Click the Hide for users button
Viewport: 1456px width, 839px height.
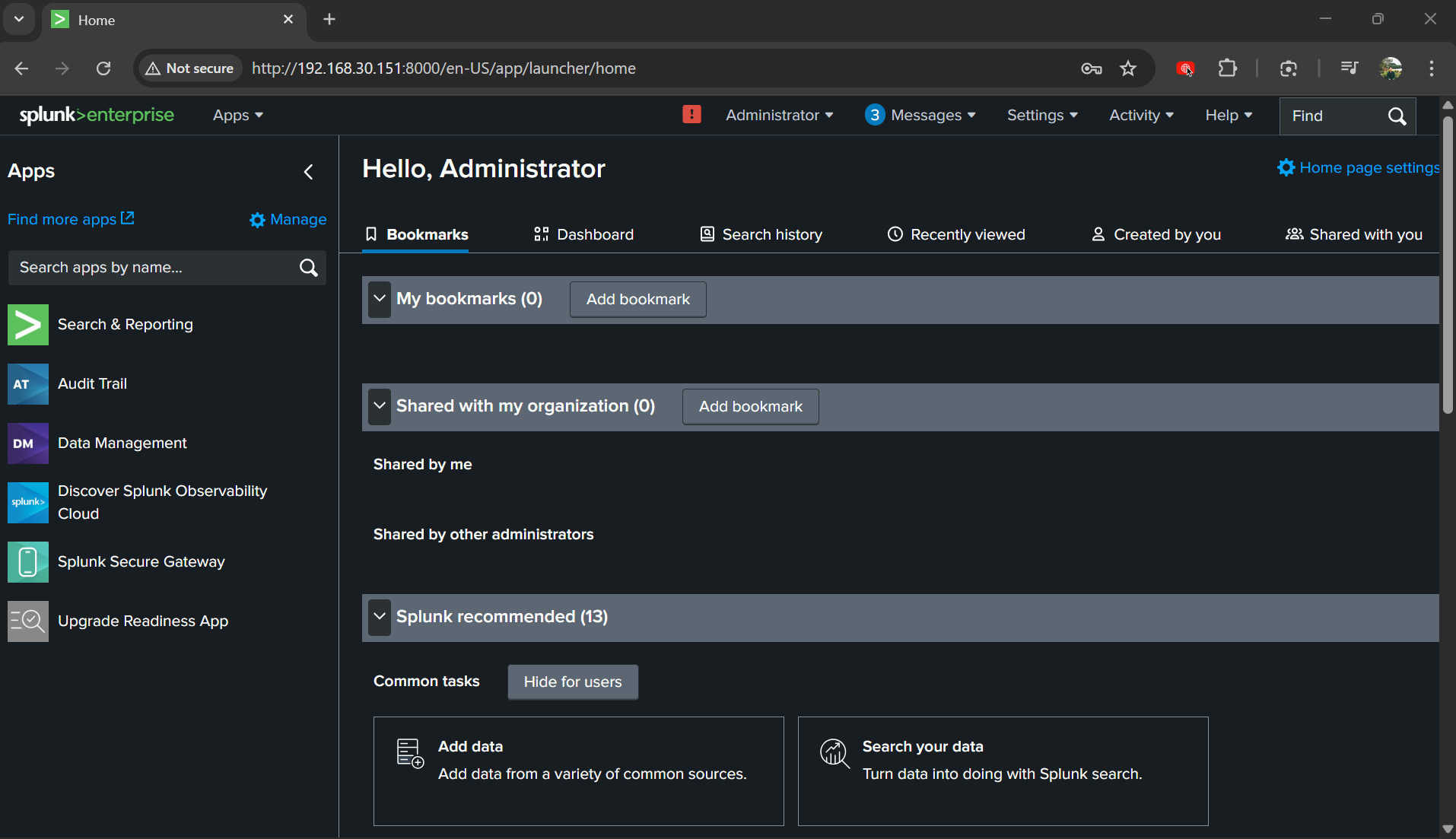click(573, 682)
